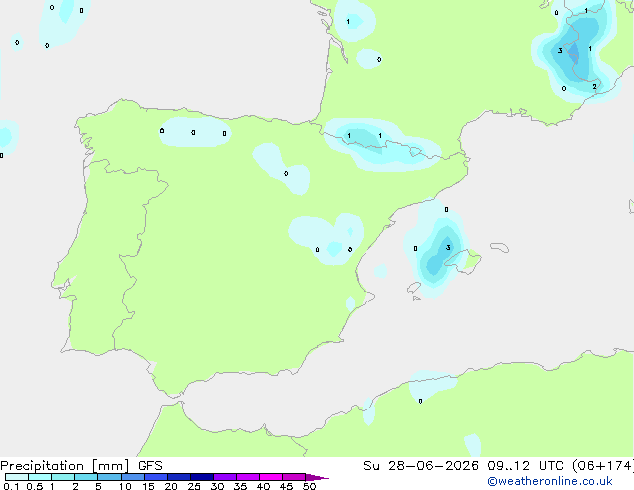Pick the 15–20 mm legend color swatch

[156, 477]
